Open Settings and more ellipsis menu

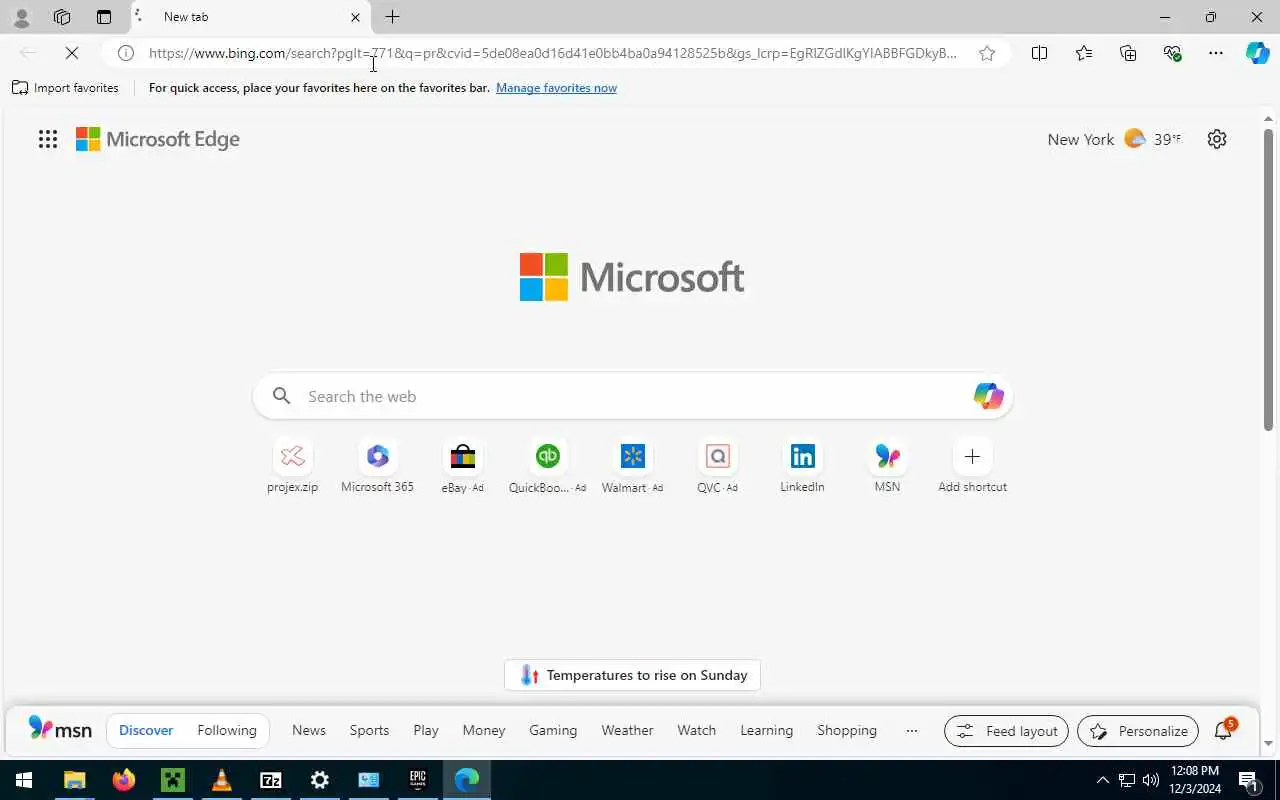click(x=1216, y=53)
